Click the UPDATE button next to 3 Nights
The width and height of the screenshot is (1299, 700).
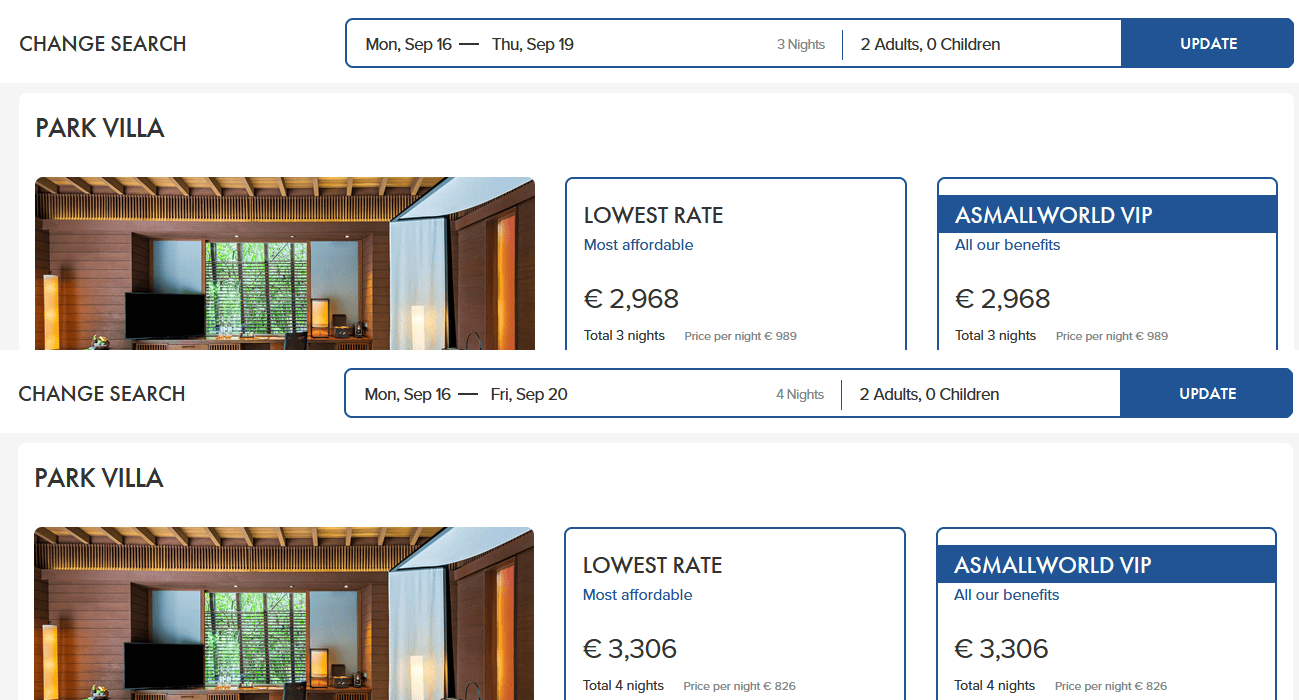(1208, 44)
